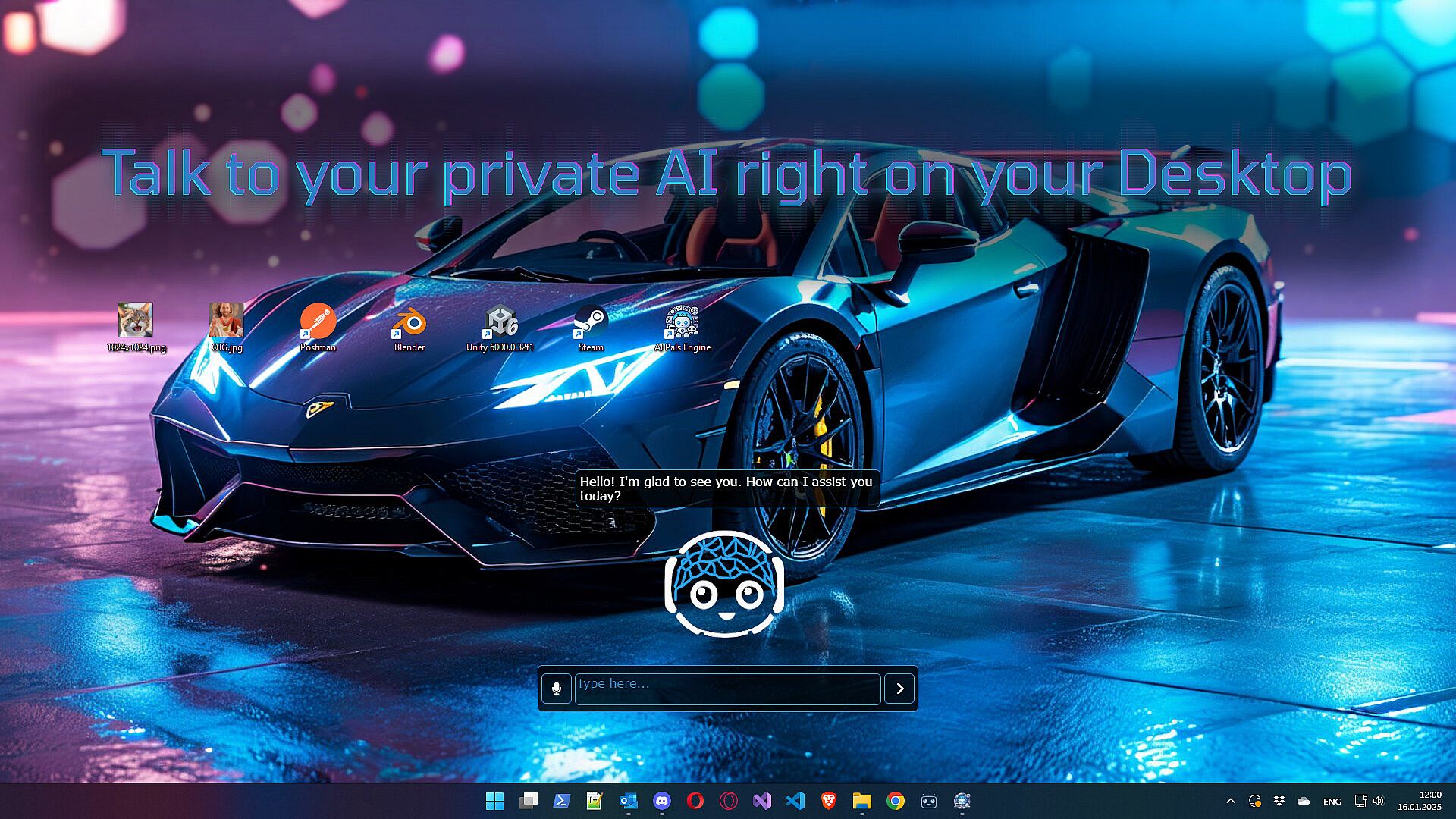
Task: Open Discord from the taskbar
Action: 661,801
